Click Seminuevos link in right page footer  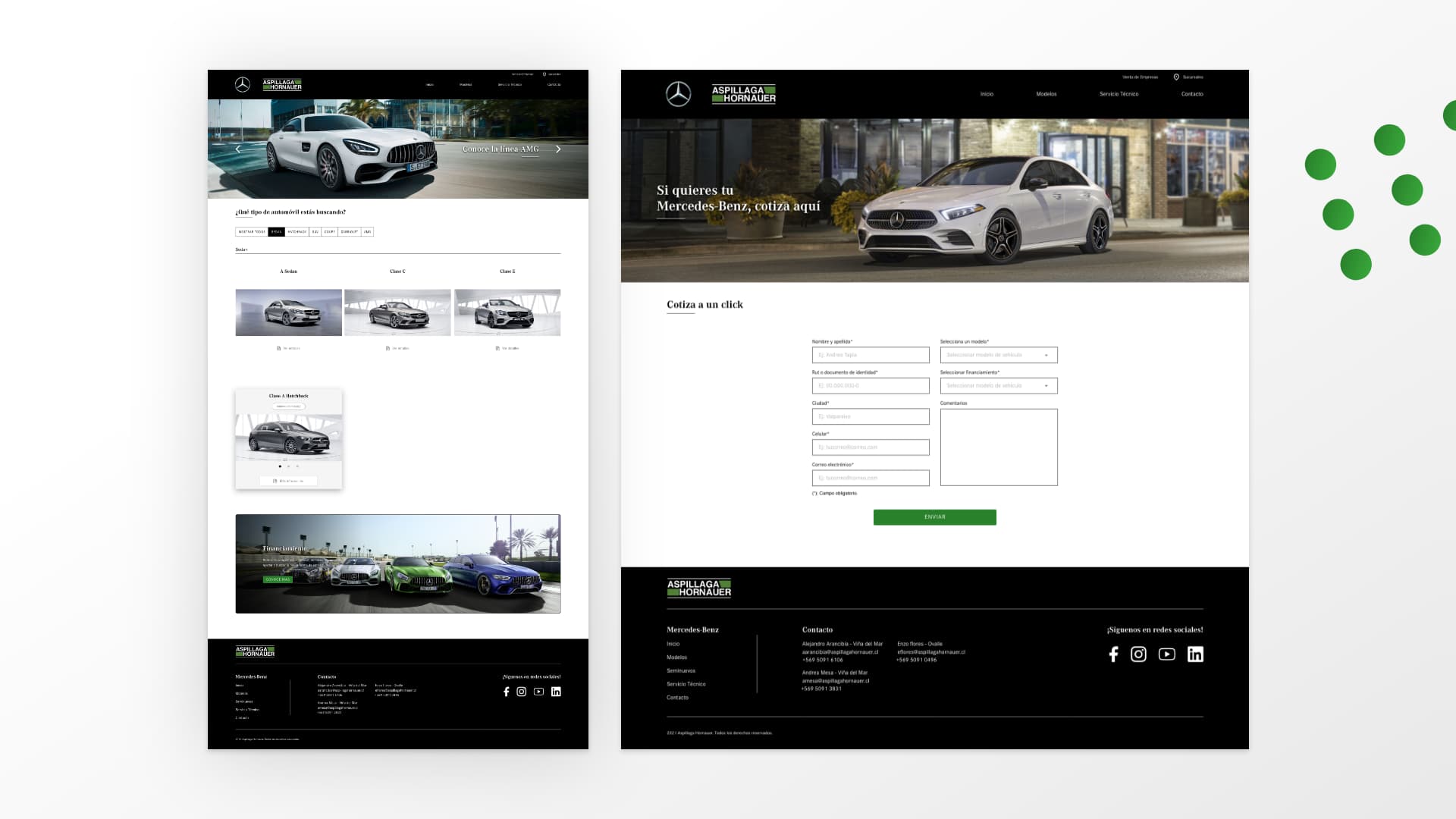pos(681,670)
